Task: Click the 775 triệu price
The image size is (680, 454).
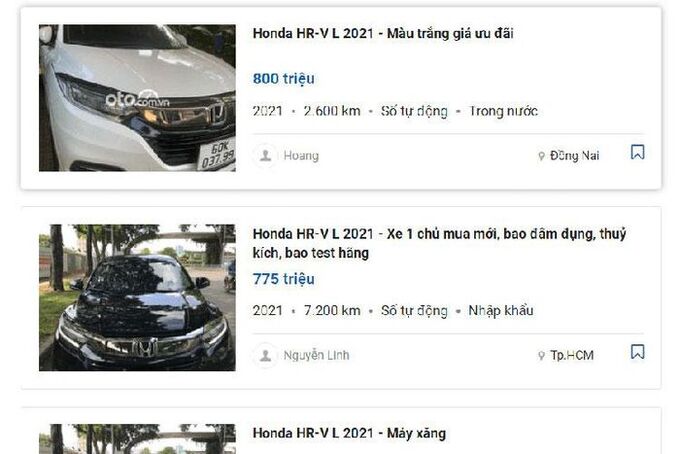Action: point(284,279)
